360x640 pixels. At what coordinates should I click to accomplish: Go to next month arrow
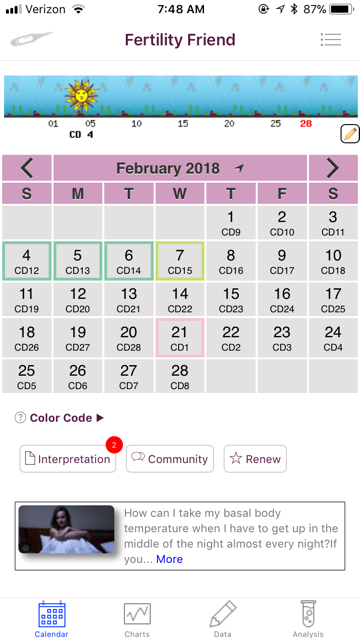pyautogui.click(x=333, y=168)
